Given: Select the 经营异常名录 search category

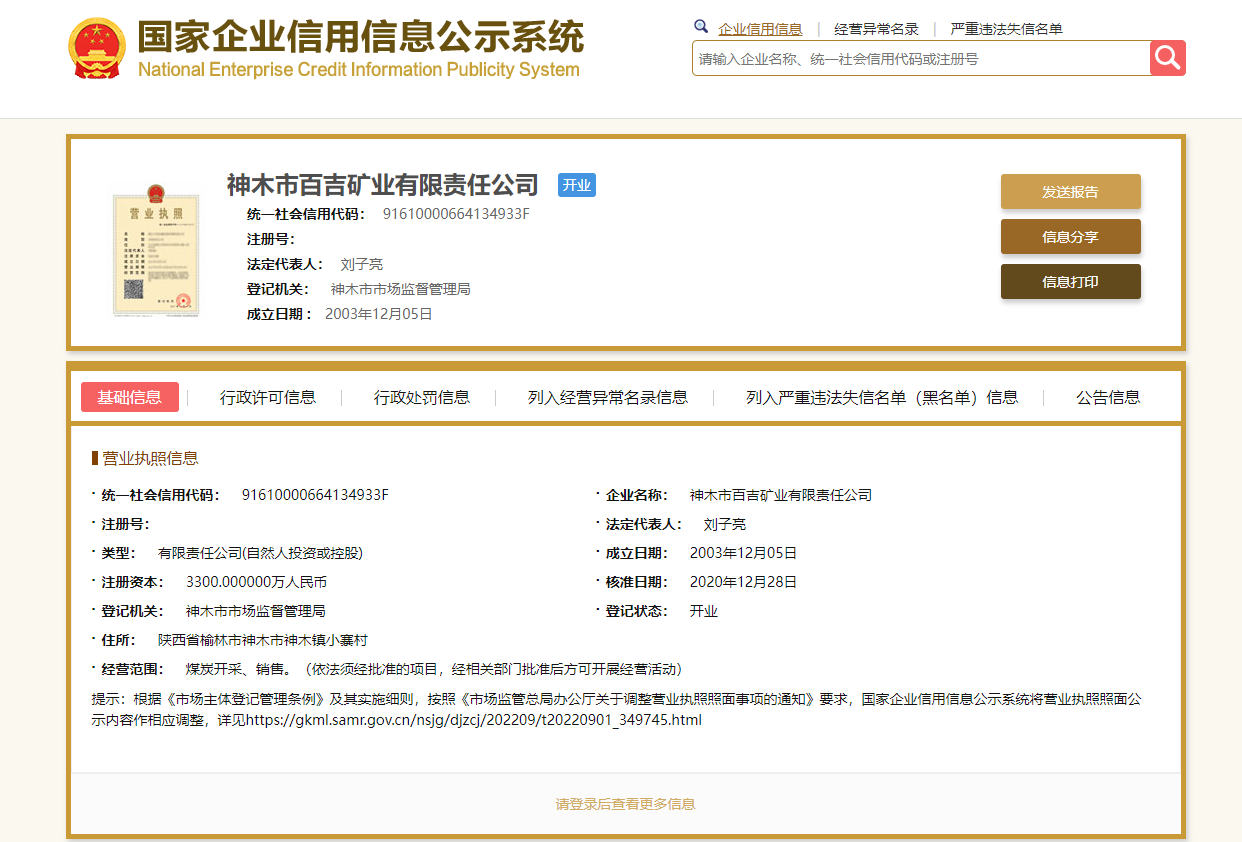Looking at the screenshot, I should (x=876, y=29).
